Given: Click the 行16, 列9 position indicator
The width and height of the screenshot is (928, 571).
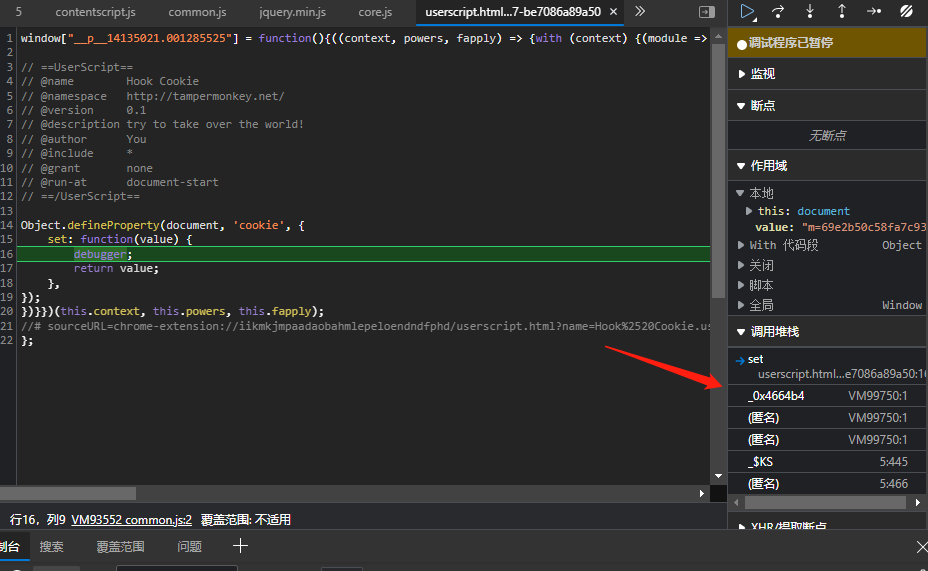Looking at the screenshot, I should (x=37, y=520).
